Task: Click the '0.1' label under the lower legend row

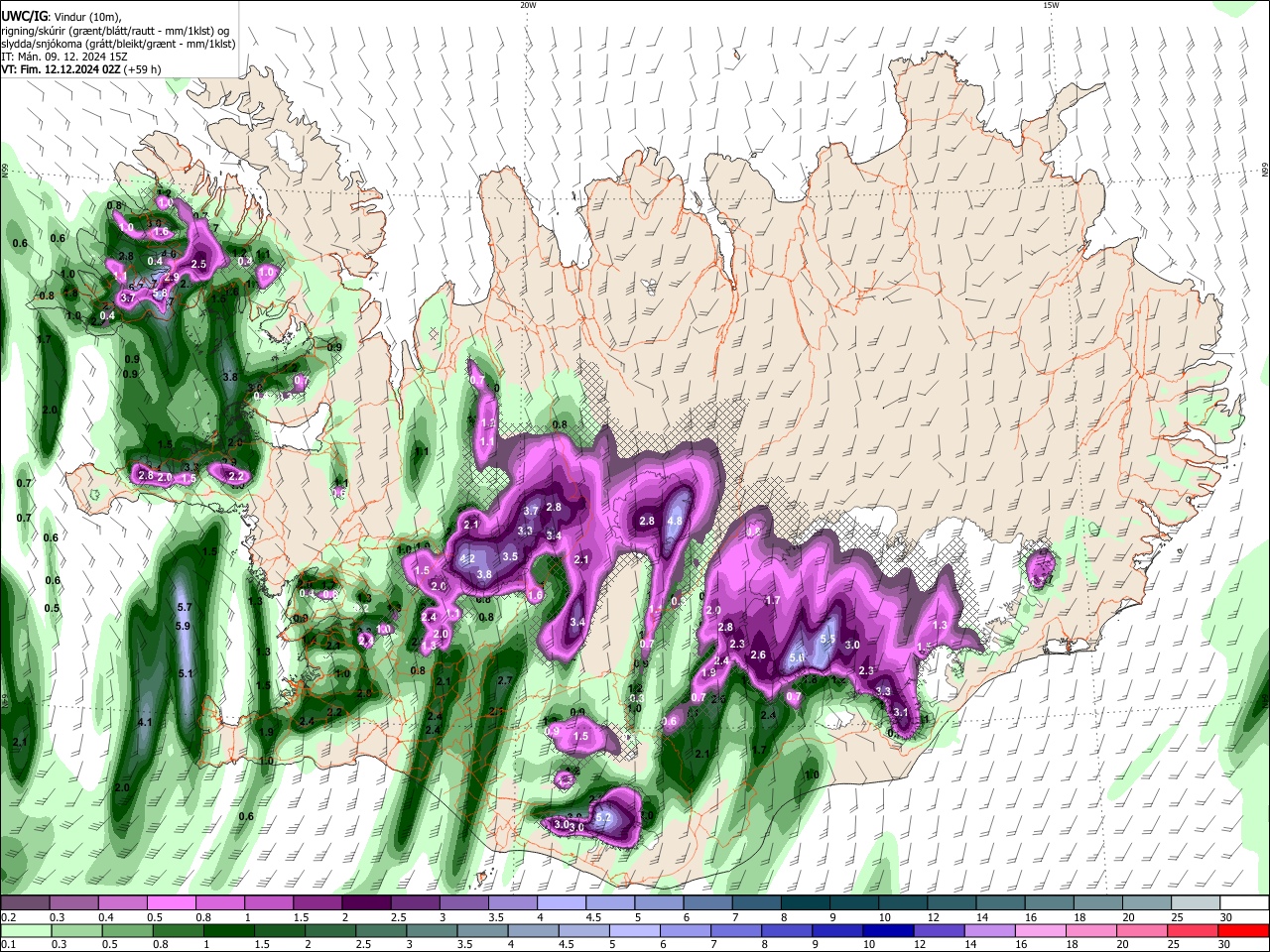Action: pyautogui.click(x=8, y=944)
